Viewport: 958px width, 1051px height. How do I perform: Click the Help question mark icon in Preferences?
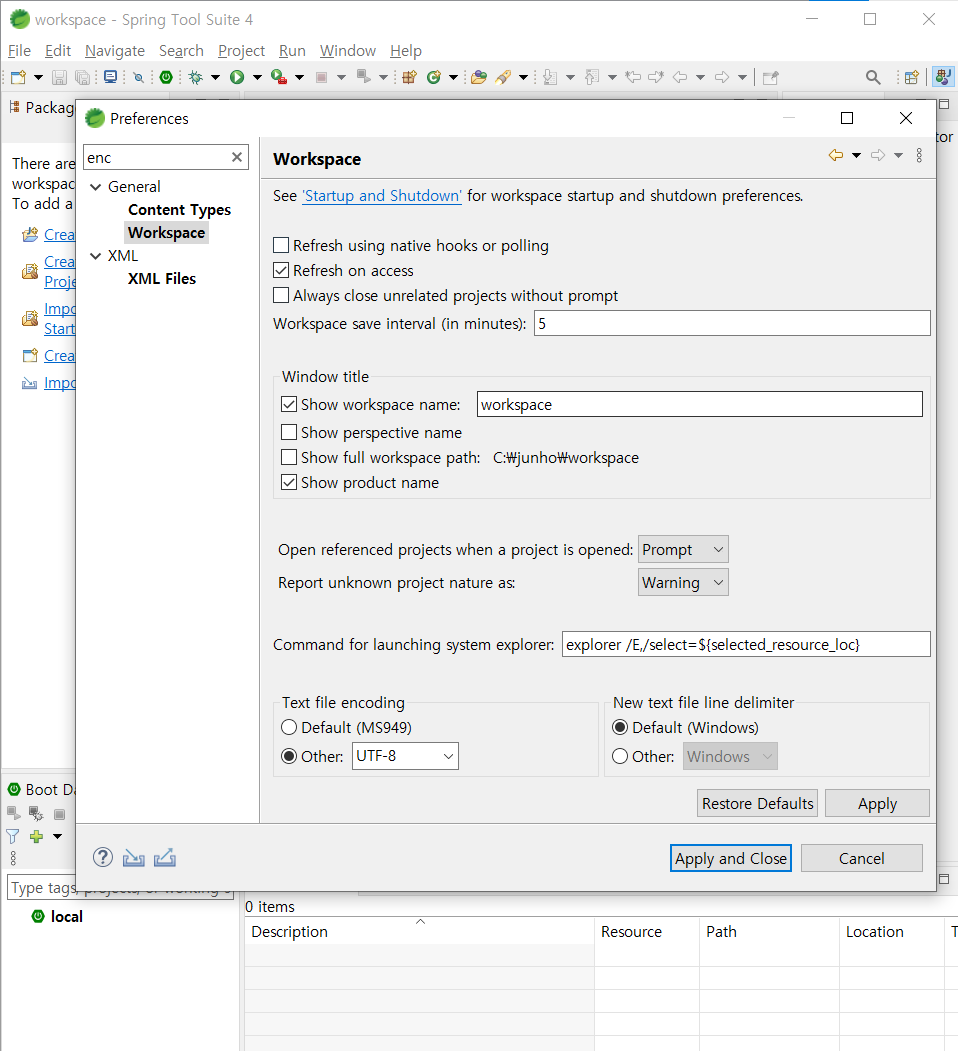click(x=103, y=857)
